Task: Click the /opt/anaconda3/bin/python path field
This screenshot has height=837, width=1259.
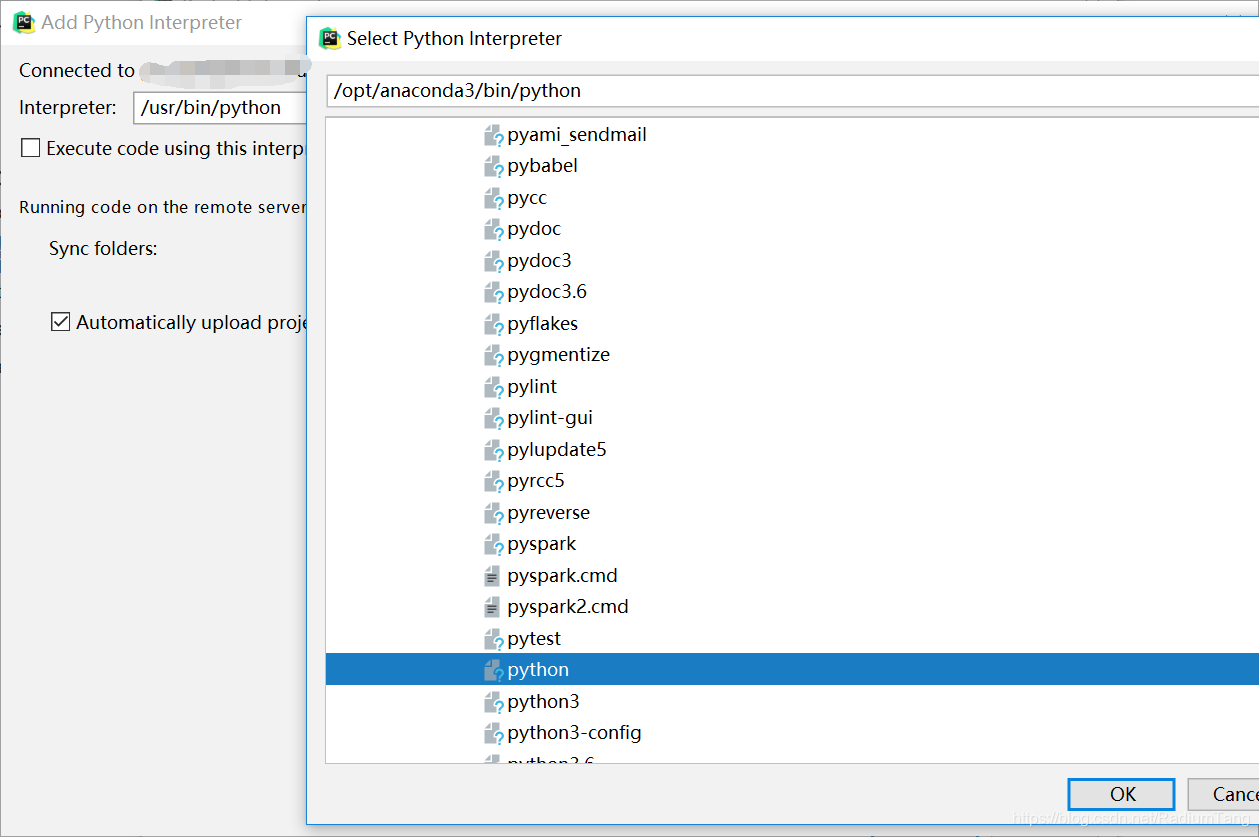Action: (792, 90)
